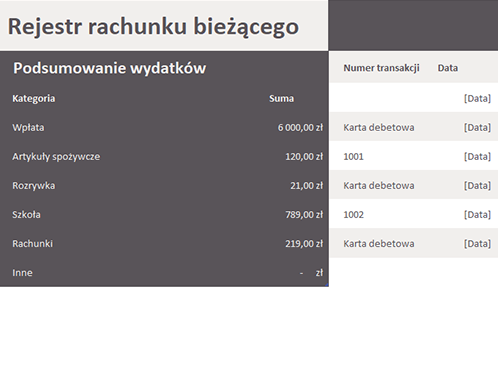Click the 'Rachunki' category cell

(32, 244)
